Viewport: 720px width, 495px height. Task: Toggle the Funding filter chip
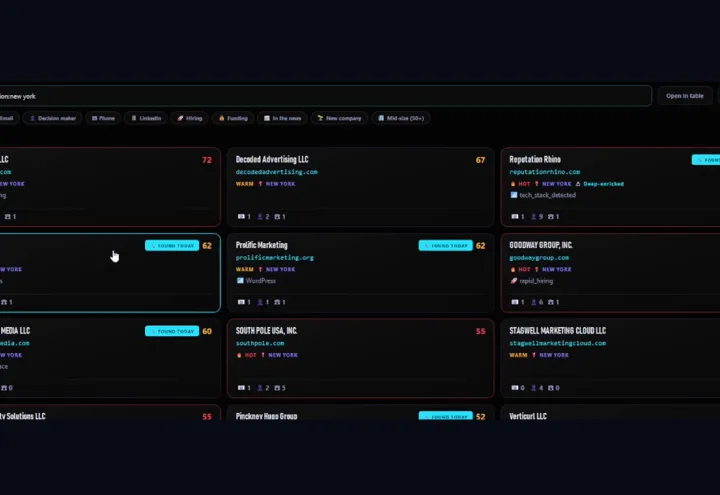point(233,118)
